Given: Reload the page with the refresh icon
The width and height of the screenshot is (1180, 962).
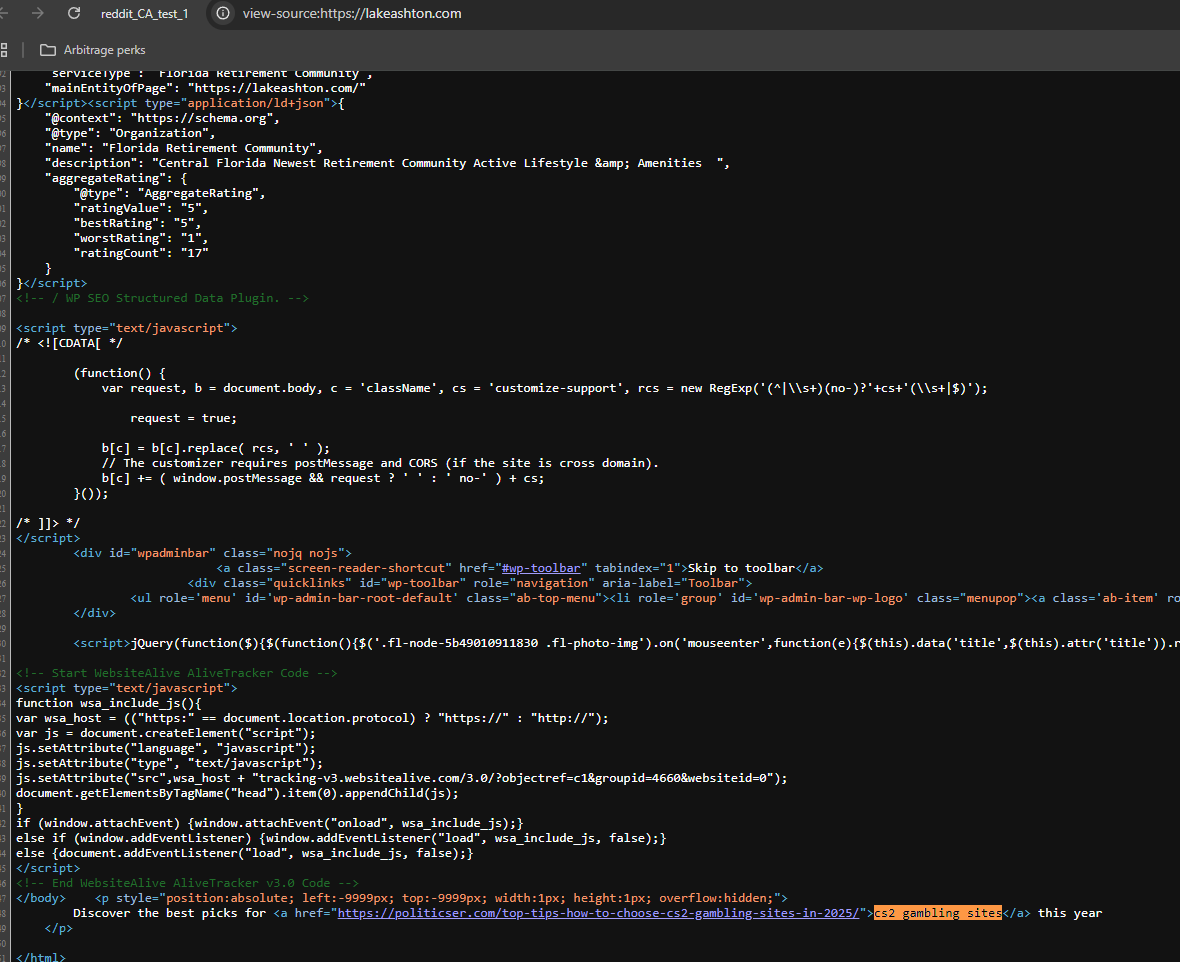Looking at the screenshot, I should click(73, 14).
